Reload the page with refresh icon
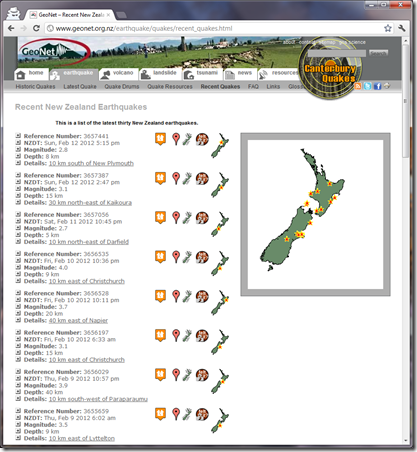 (x=36, y=28)
